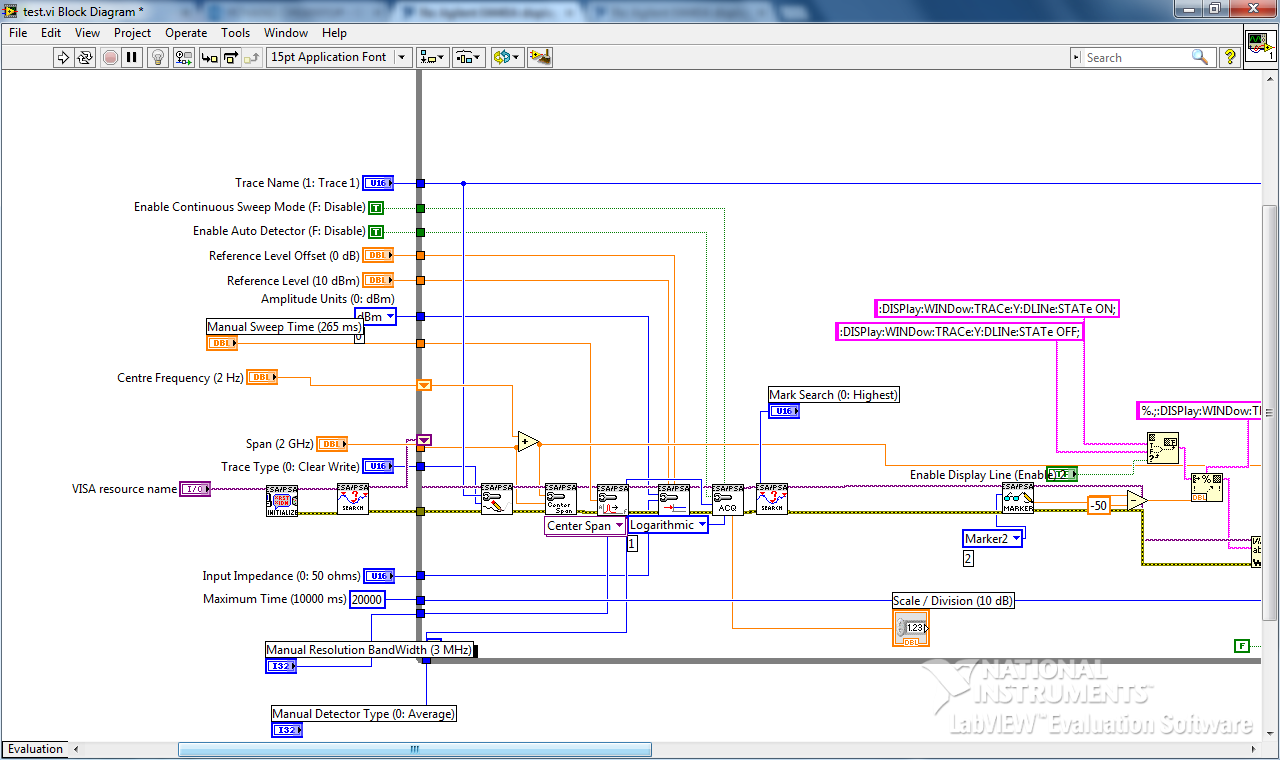Select the SEARCH VI next to Initialize
The width and height of the screenshot is (1280, 760).
[x=352, y=499]
